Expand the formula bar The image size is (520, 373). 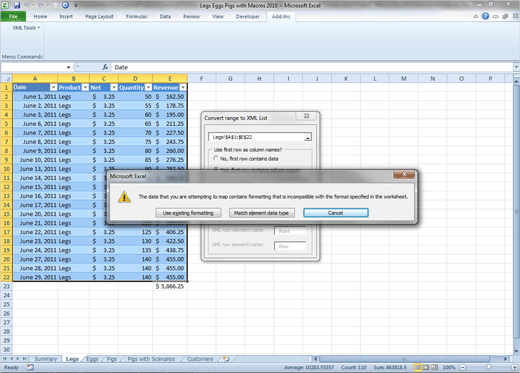click(x=516, y=67)
